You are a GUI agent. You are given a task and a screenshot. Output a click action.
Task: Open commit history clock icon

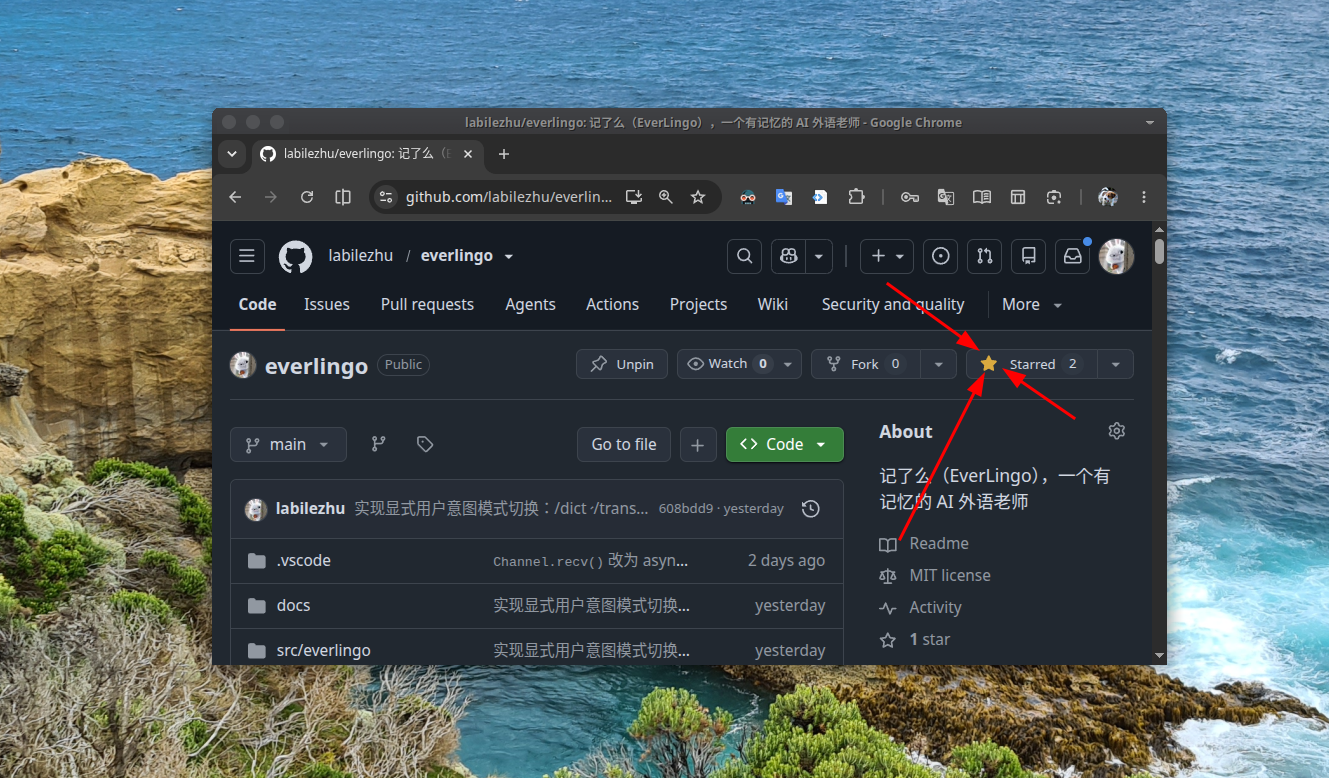[811, 509]
